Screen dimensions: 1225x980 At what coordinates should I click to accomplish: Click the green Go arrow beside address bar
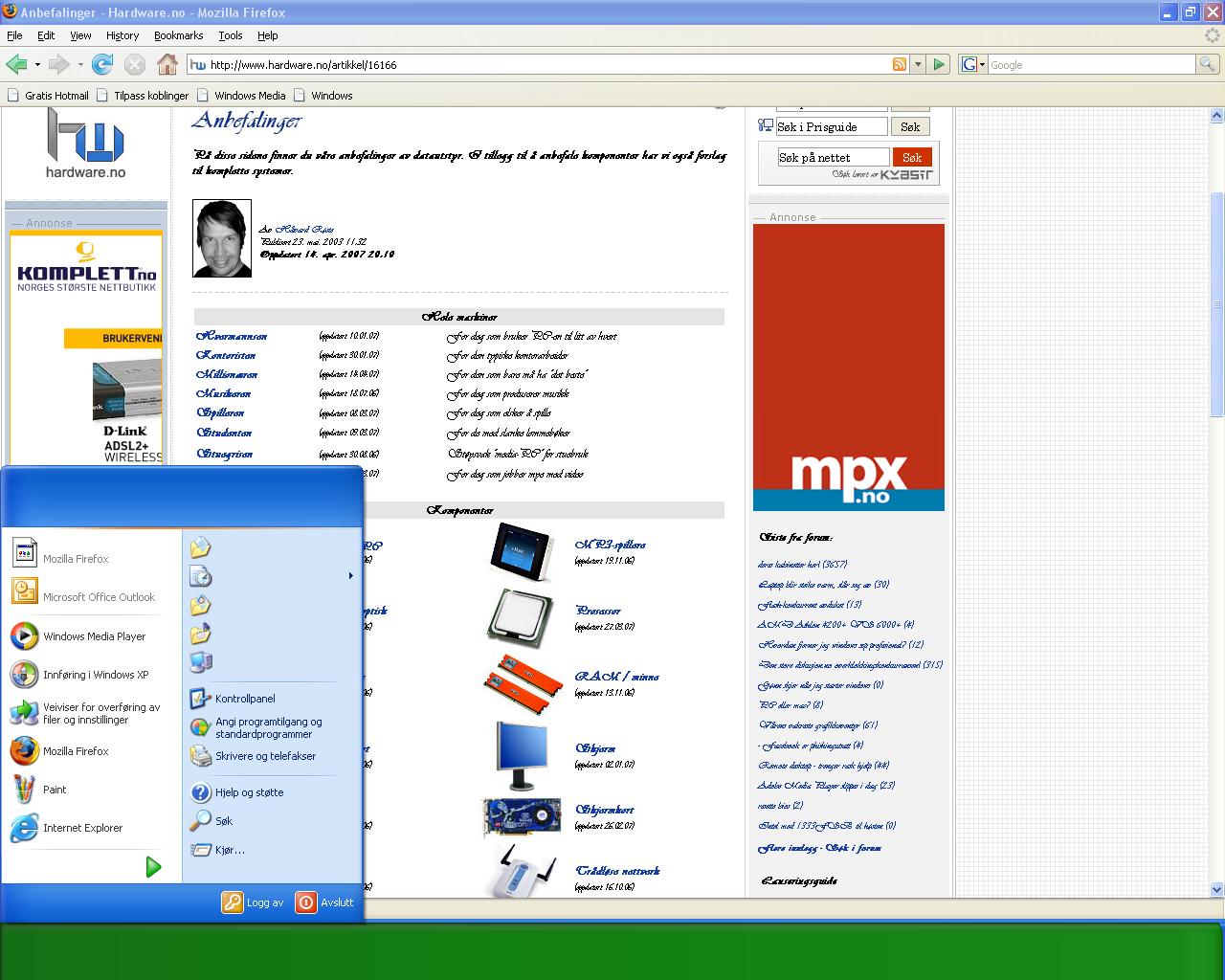[x=939, y=64]
